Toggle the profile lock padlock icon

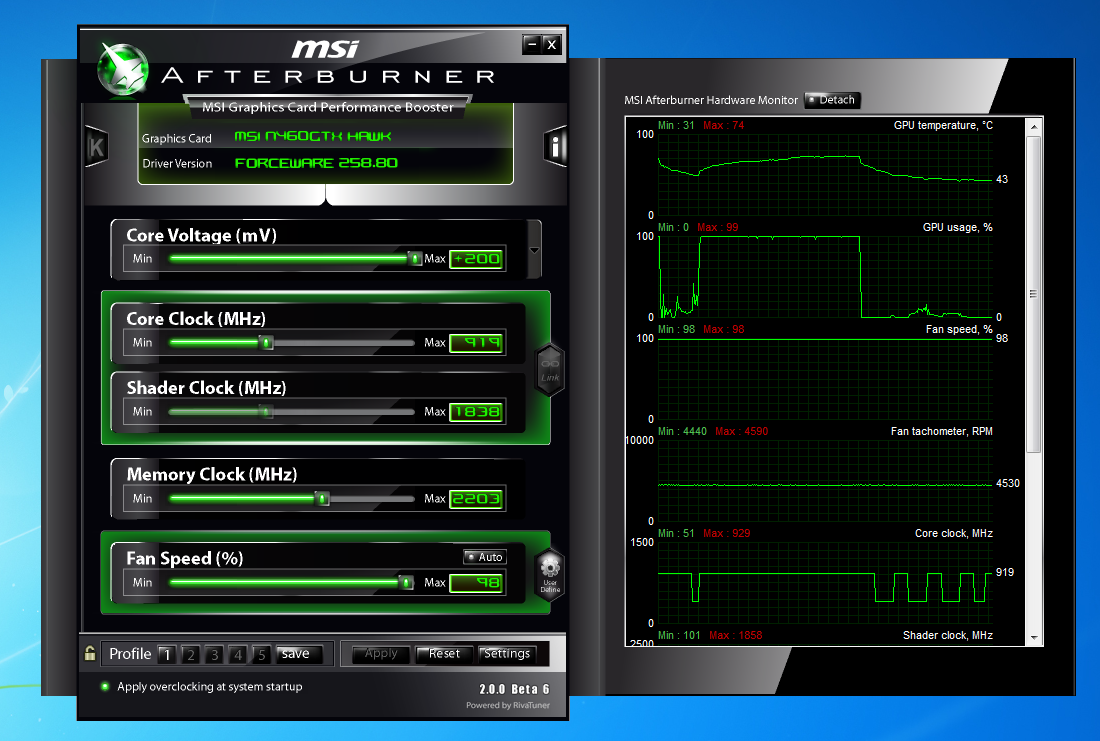coord(90,653)
